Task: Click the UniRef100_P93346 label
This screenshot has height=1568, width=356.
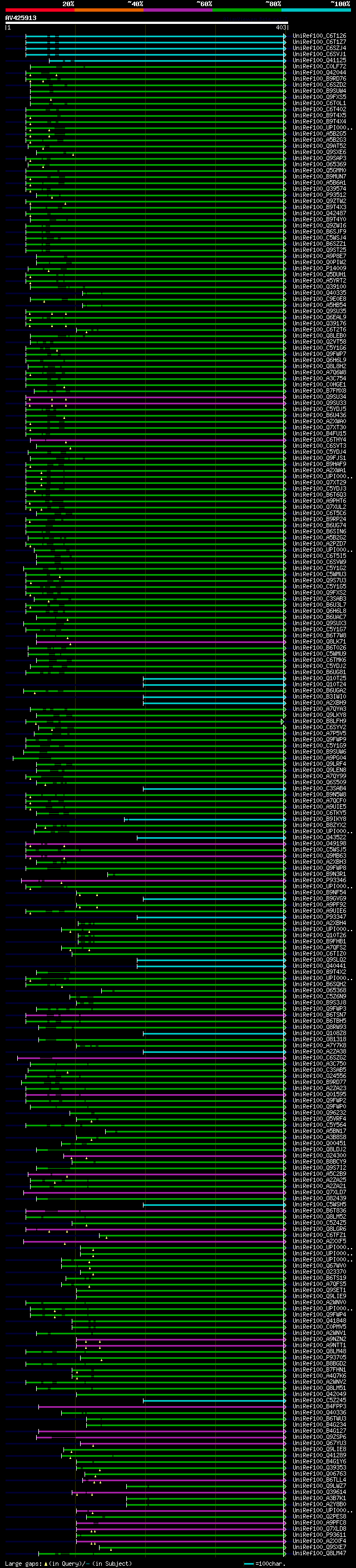Action: [x=319, y=880]
